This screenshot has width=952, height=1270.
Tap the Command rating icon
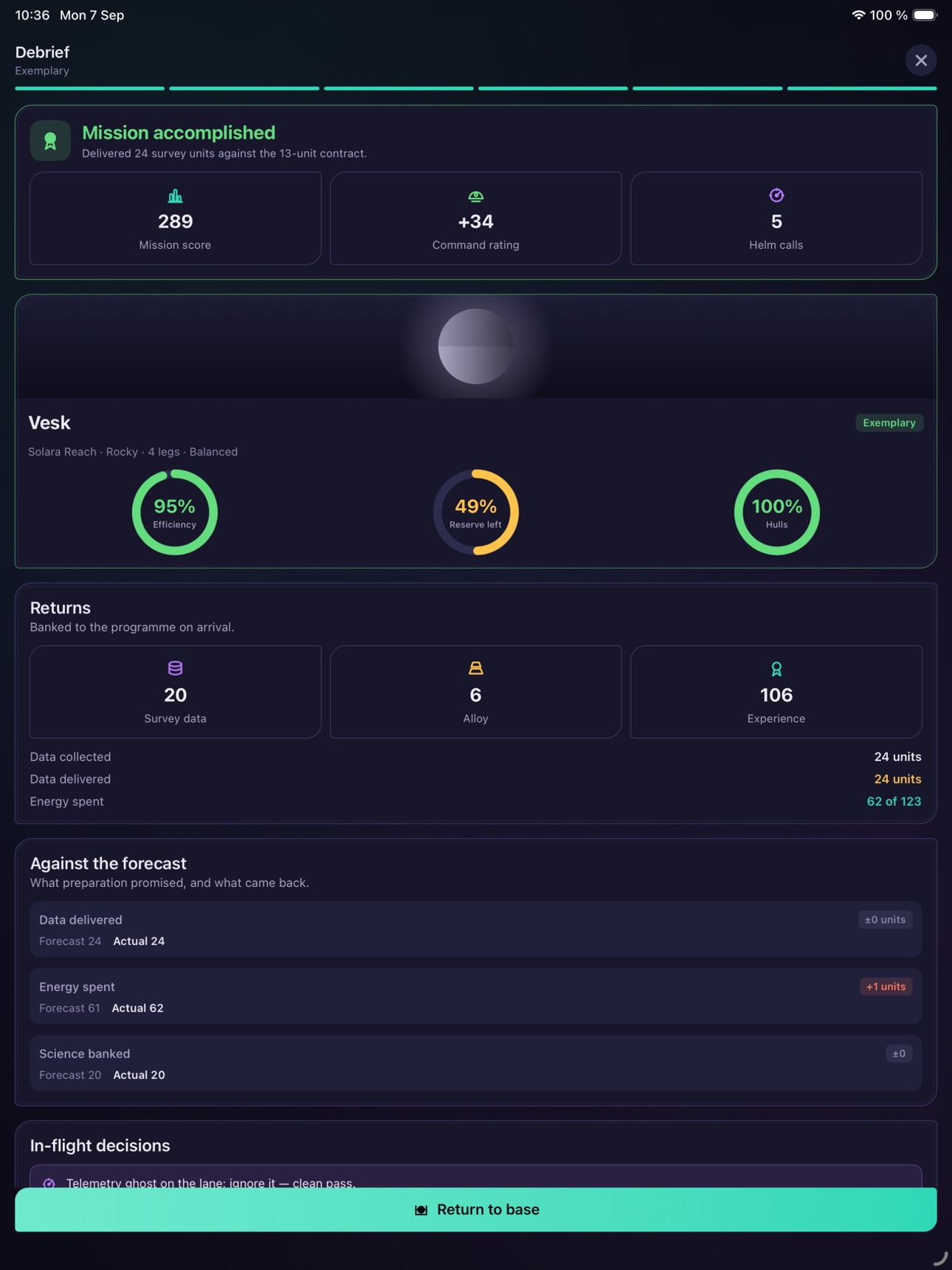tap(476, 196)
